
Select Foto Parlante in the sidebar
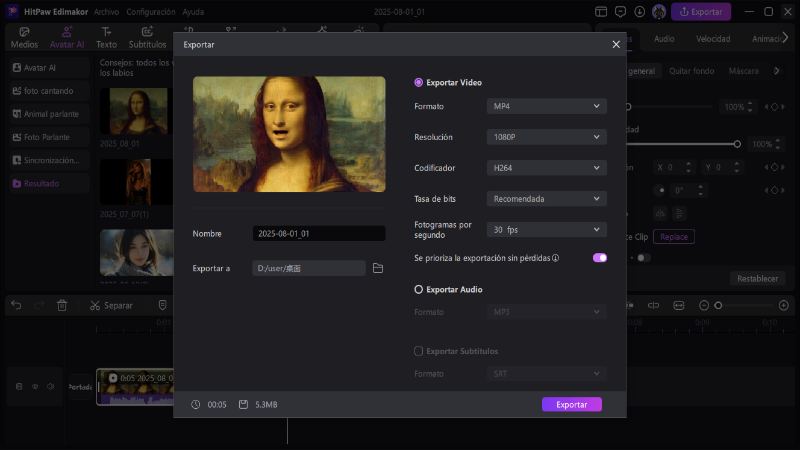pyautogui.click(x=49, y=137)
